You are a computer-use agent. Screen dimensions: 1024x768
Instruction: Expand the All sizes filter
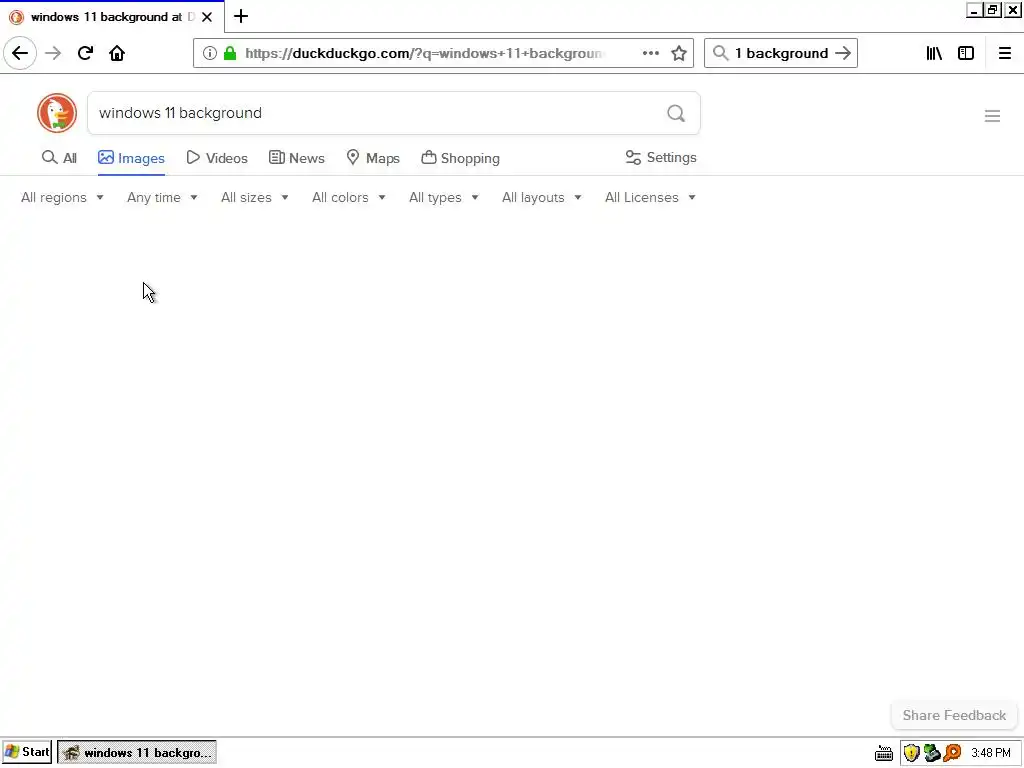coord(255,197)
